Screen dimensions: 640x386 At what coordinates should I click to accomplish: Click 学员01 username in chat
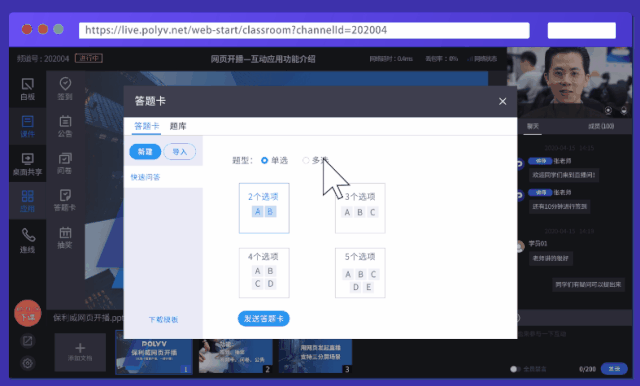(x=538, y=244)
